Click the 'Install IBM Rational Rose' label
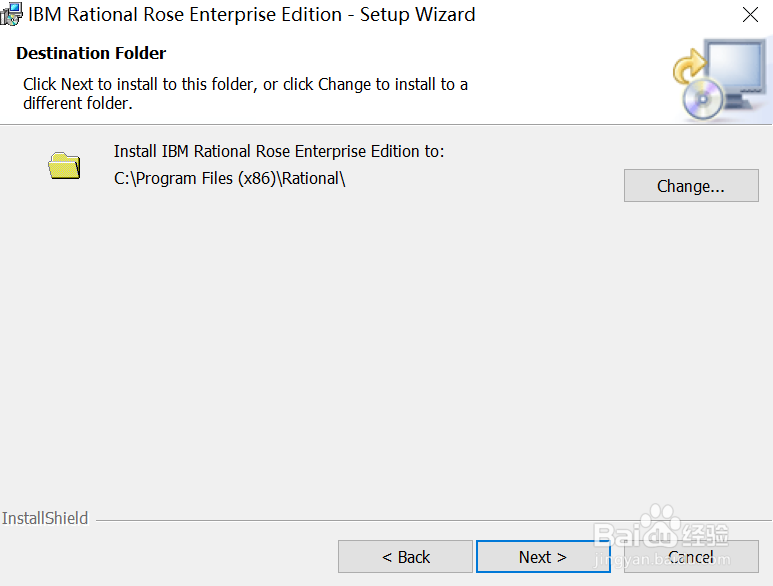773x586 pixels. (279, 151)
